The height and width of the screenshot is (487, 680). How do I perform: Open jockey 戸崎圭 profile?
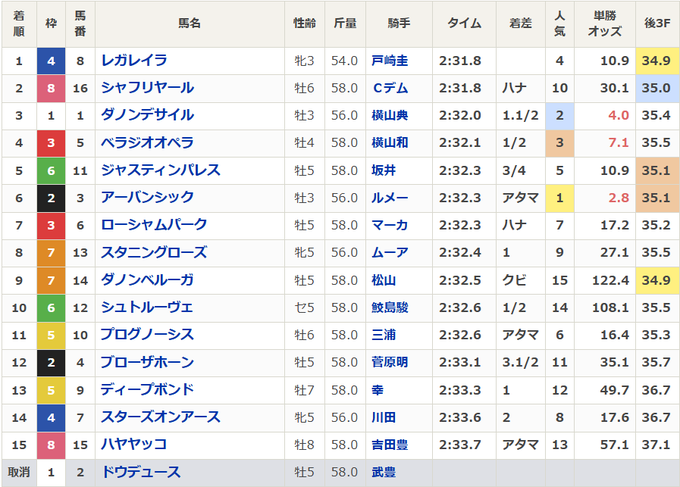[389, 61]
